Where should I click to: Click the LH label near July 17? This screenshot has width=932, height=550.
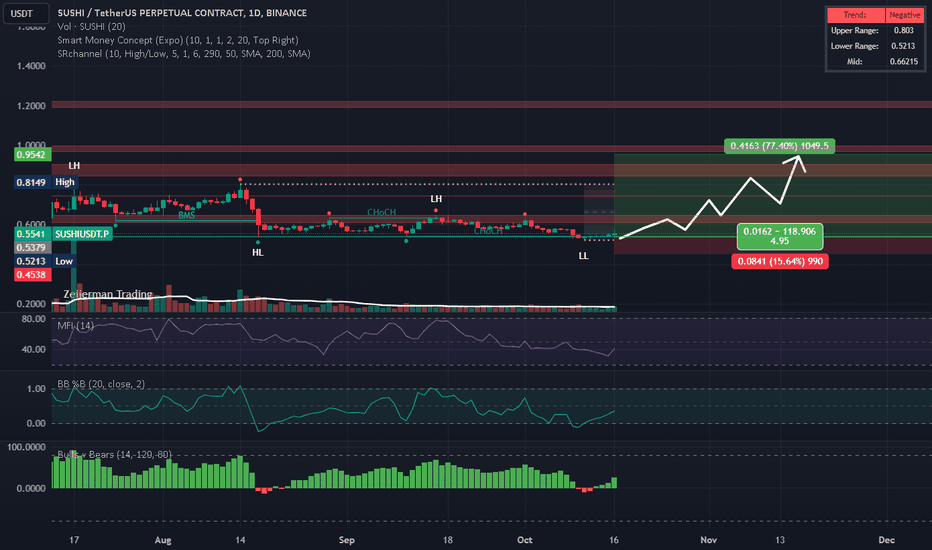pyautogui.click(x=74, y=165)
